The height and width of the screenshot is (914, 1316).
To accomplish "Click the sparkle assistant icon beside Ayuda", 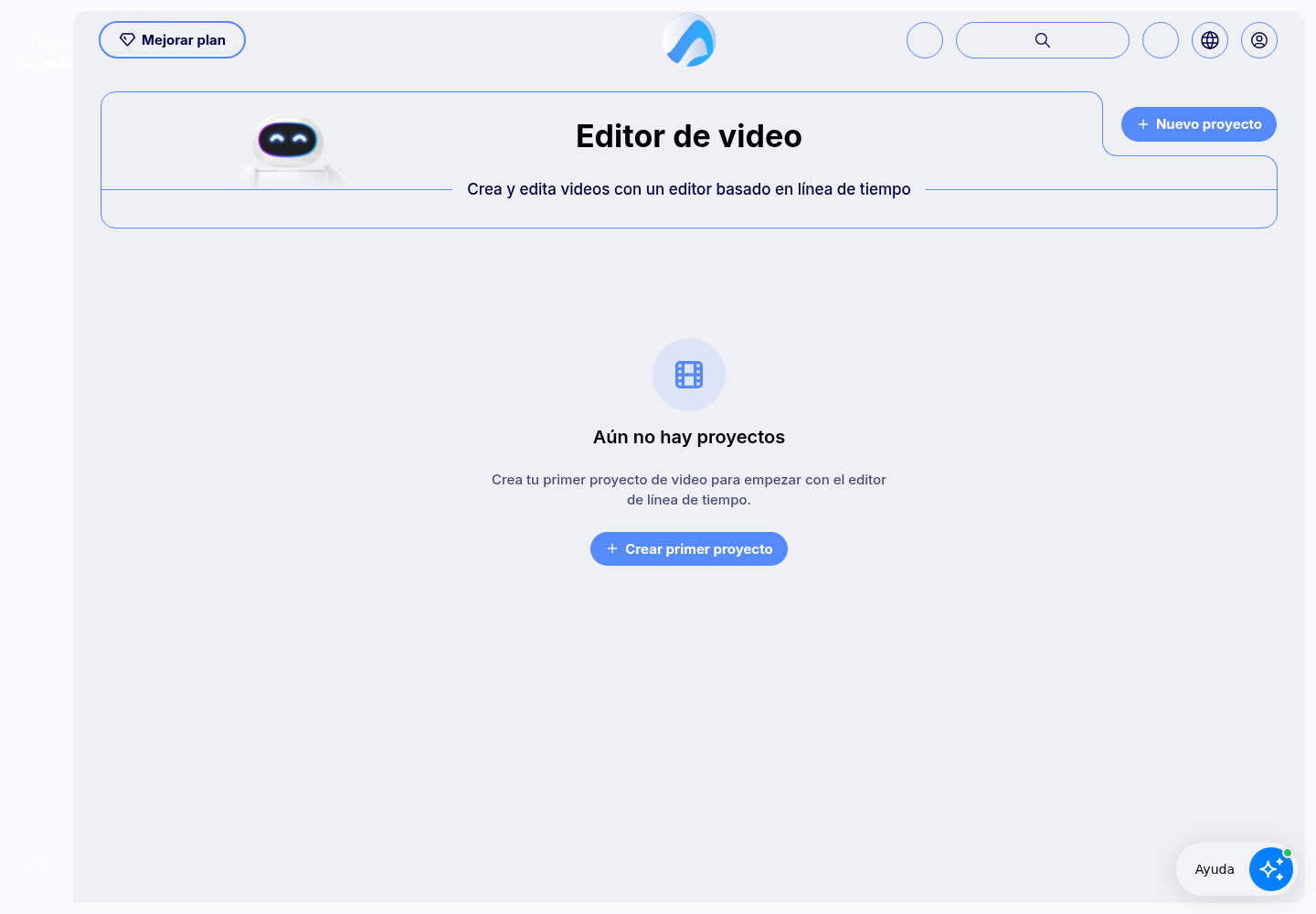I will (x=1271, y=869).
